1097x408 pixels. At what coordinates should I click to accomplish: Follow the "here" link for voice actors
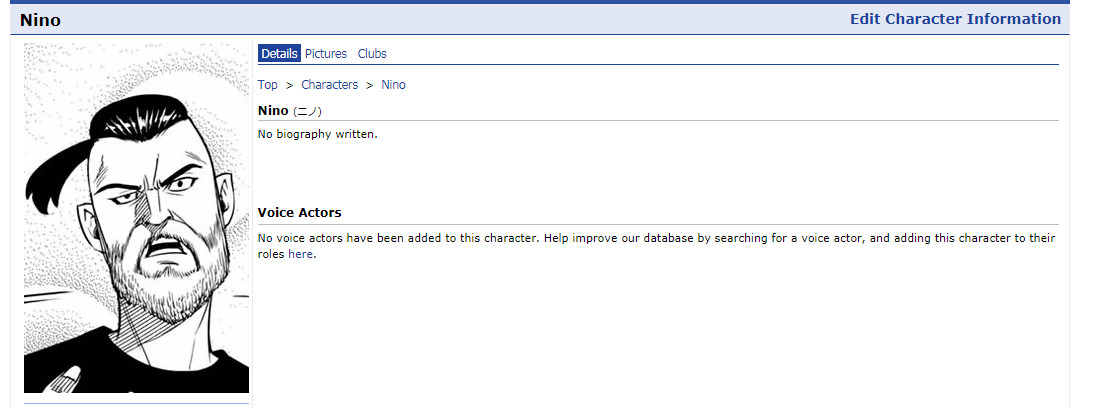point(301,254)
